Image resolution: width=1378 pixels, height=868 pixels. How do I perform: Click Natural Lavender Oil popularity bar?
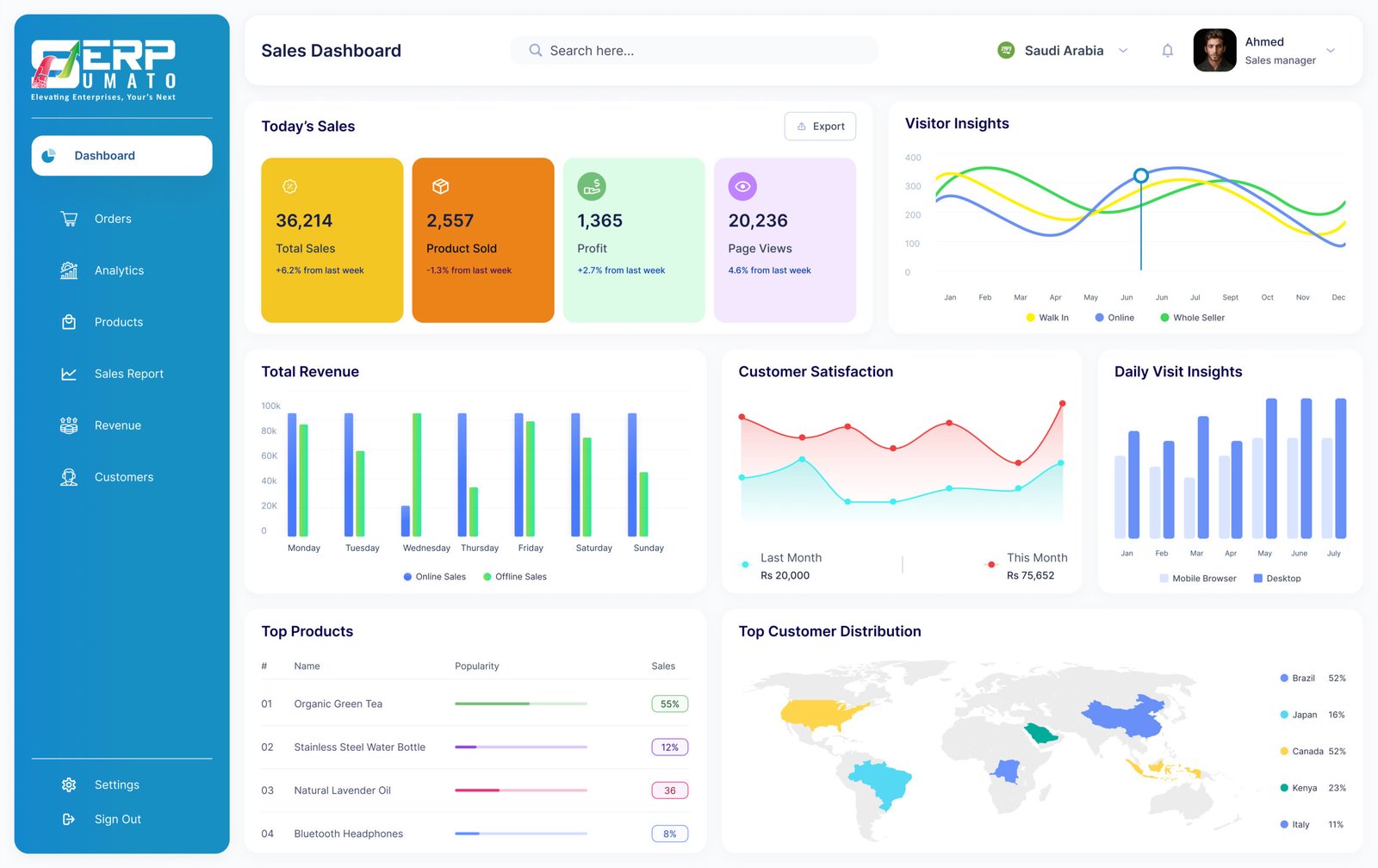point(521,790)
